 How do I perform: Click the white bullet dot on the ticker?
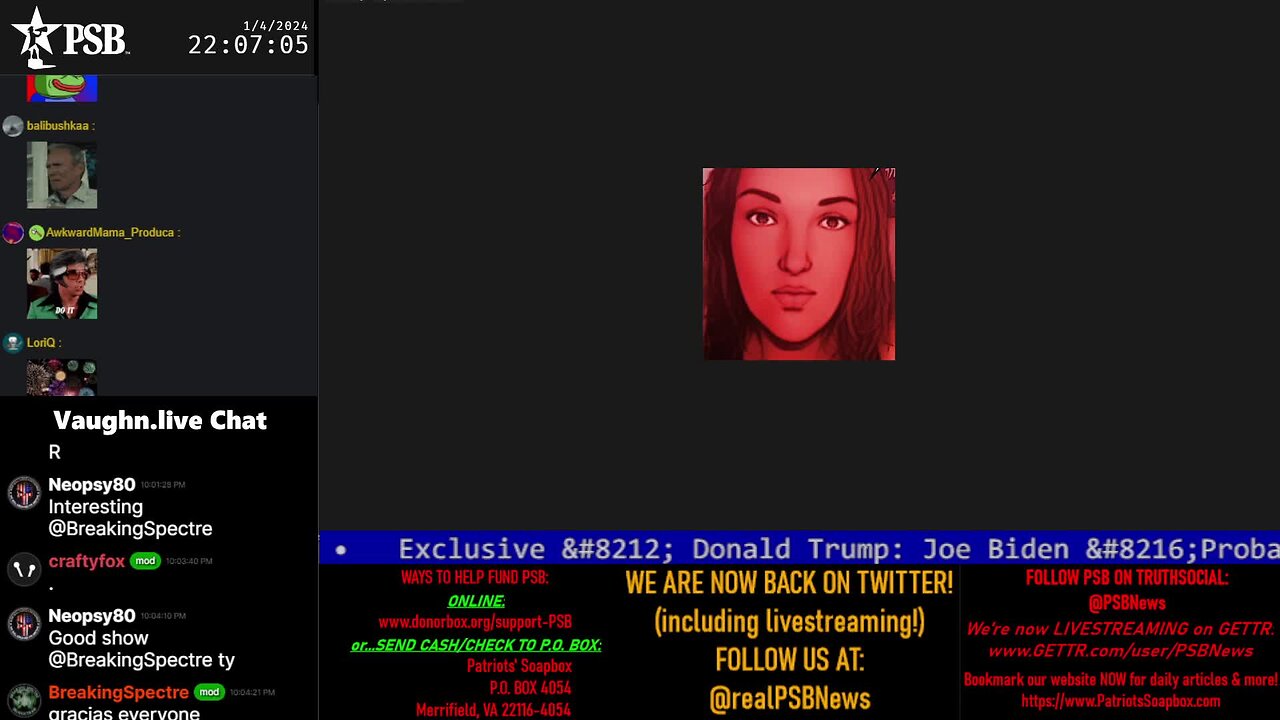[341, 550]
